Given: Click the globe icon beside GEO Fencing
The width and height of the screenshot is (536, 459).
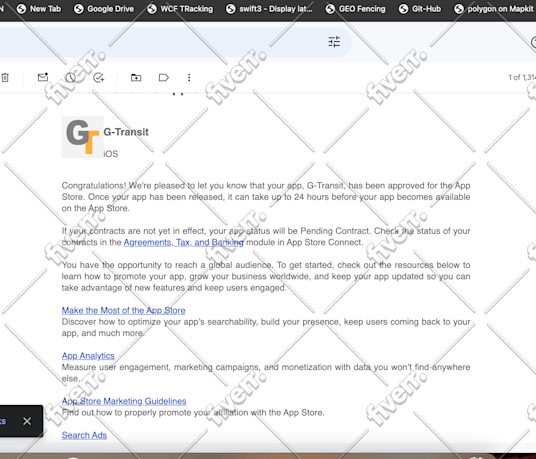Looking at the screenshot, I should tap(330, 9).
